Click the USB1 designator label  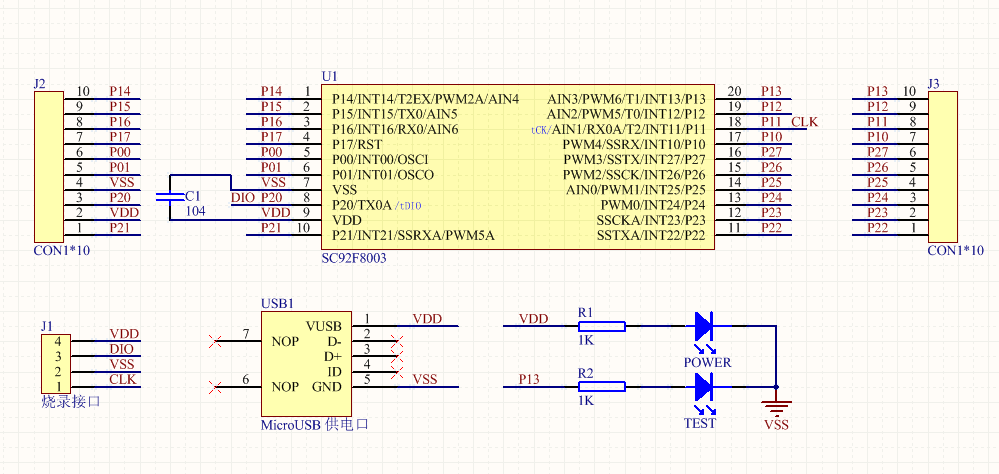coord(277,303)
